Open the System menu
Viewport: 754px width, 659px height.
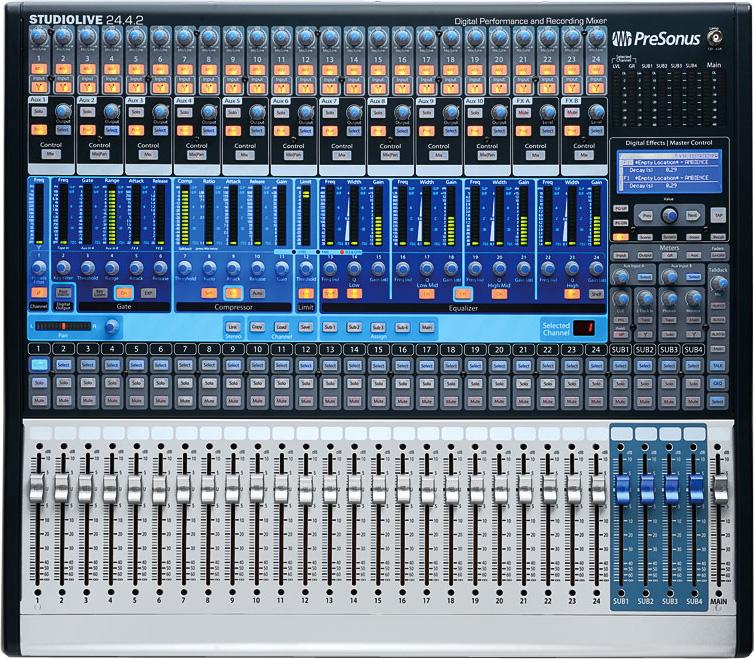pos(669,237)
